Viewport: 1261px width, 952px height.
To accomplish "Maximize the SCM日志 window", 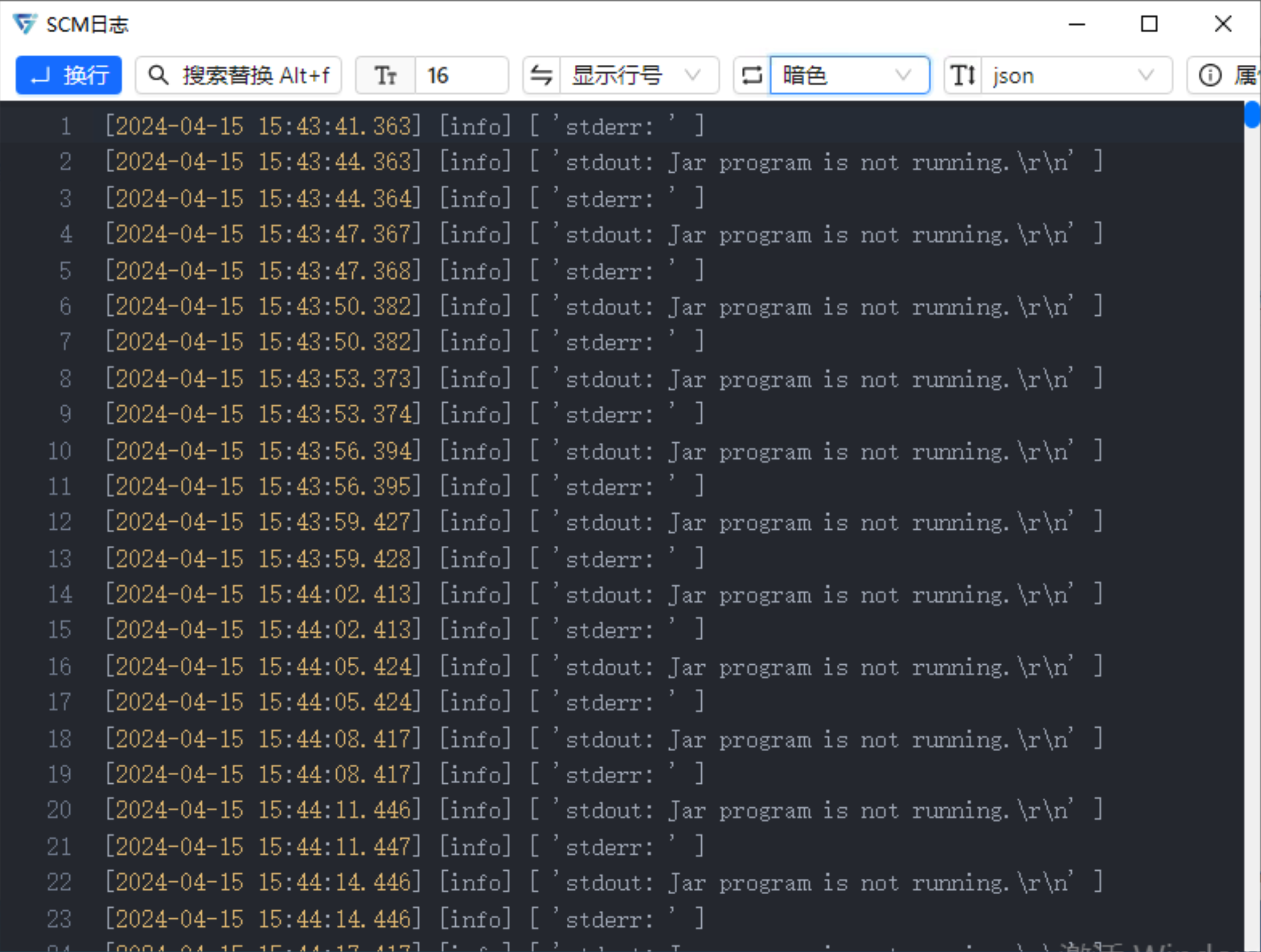I will [1149, 24].
